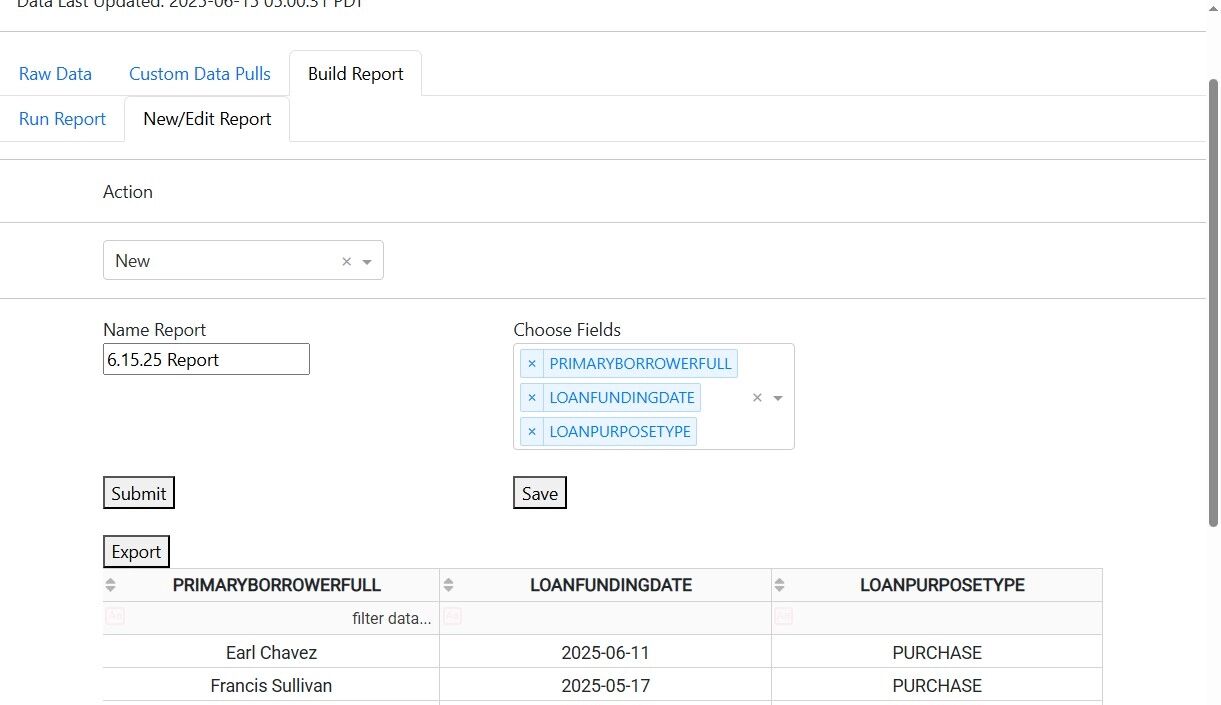Remove LOANPURPOSETYPE field chip
The width and height of the screenshot is (1221, 705).
click(532, 432)
